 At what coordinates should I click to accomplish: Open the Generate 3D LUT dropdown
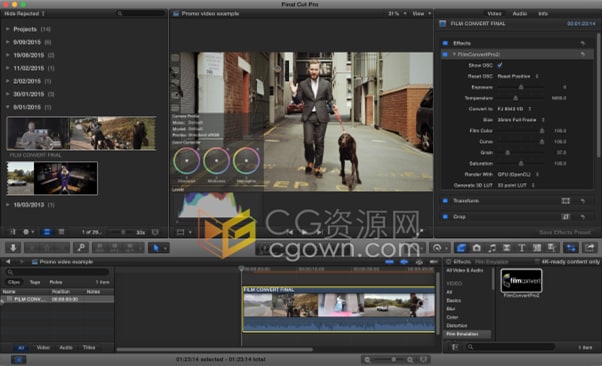(x=516, y=185)
